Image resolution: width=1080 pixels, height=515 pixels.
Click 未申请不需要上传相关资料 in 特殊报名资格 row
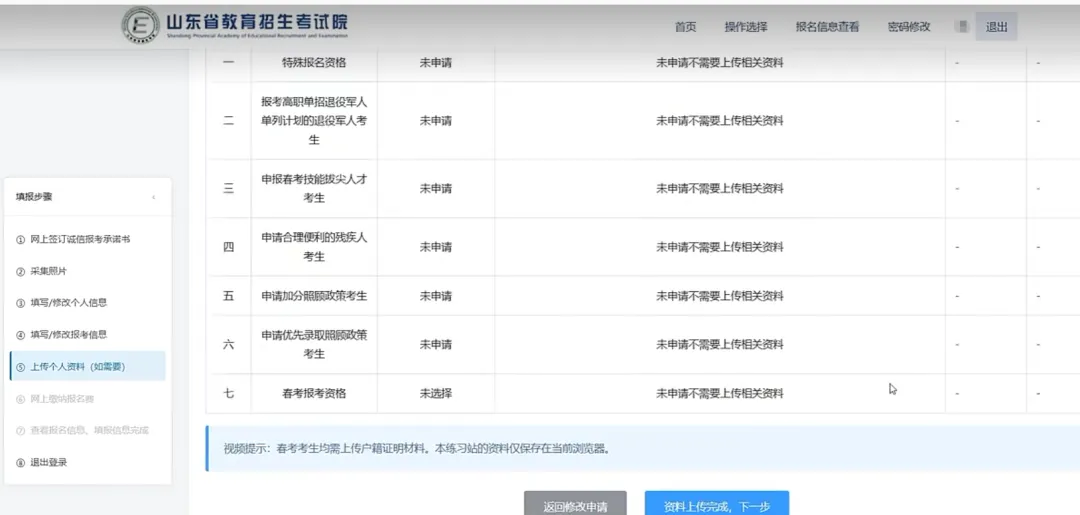point(720,63)
